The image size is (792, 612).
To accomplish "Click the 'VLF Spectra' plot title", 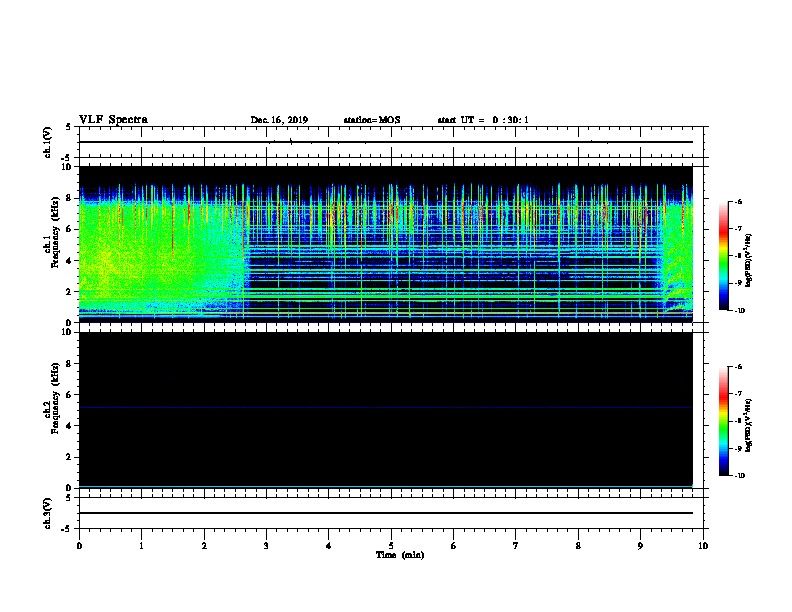I will [113, 120].
